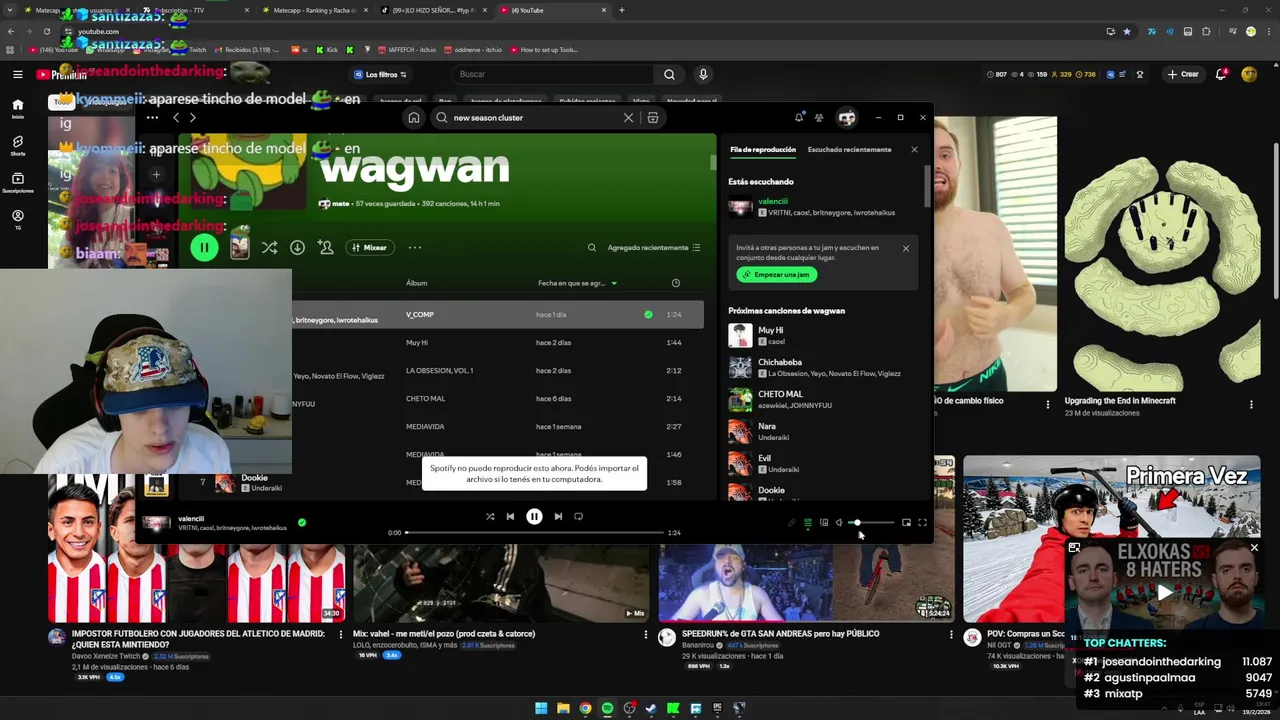Play Nara from the queue
This screenshot has height=720, width=1280.
coord(740,432)
